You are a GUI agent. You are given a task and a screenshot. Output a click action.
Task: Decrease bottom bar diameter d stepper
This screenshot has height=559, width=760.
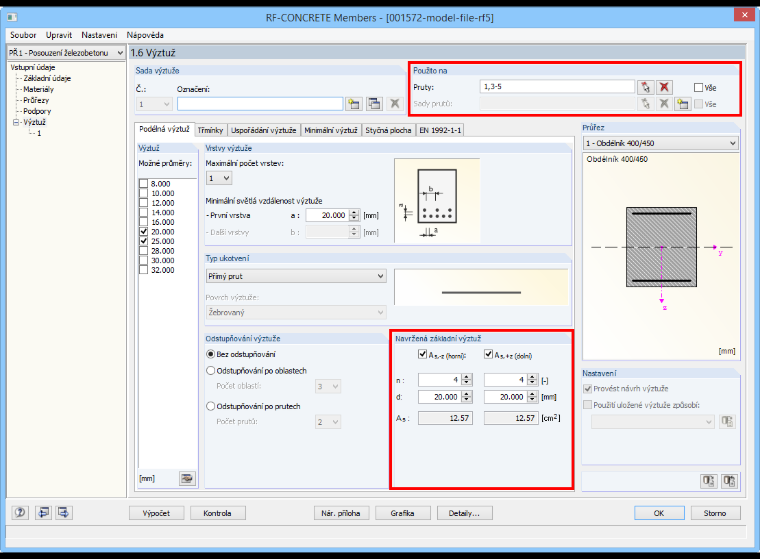pos(533,400)
